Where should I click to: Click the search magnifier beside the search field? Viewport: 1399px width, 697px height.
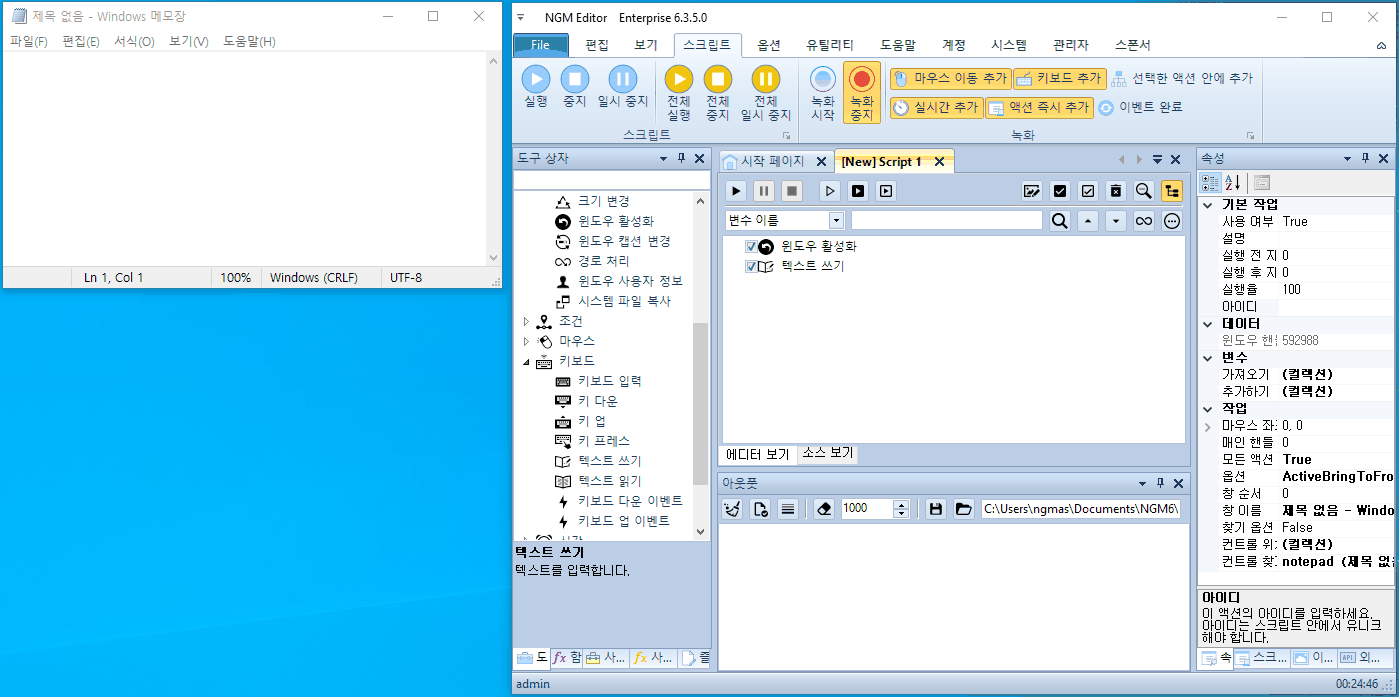click(1060, 221)
